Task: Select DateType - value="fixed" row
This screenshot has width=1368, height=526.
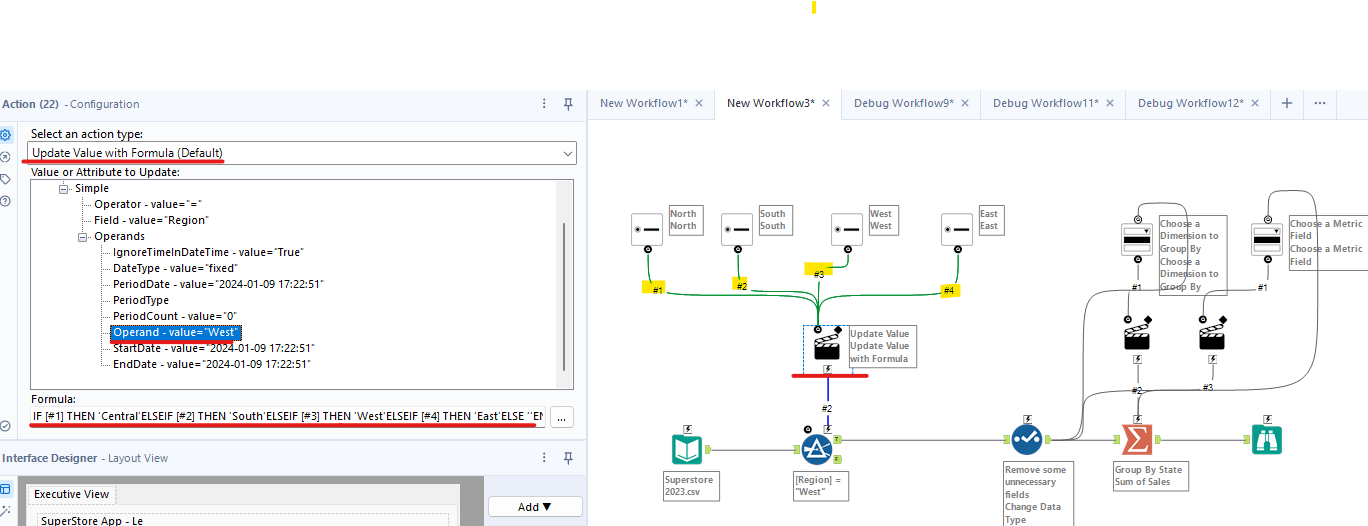Action: [x=174, y=268]
